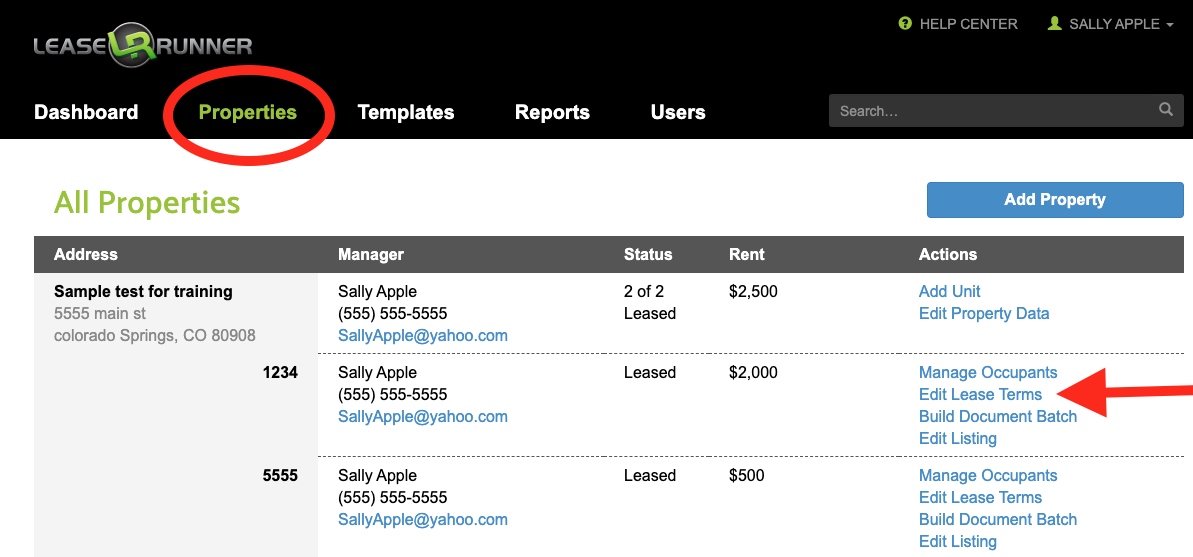
Task: Open Edit Property Data link
Action: pyautogui.click(x=983, y=313)
